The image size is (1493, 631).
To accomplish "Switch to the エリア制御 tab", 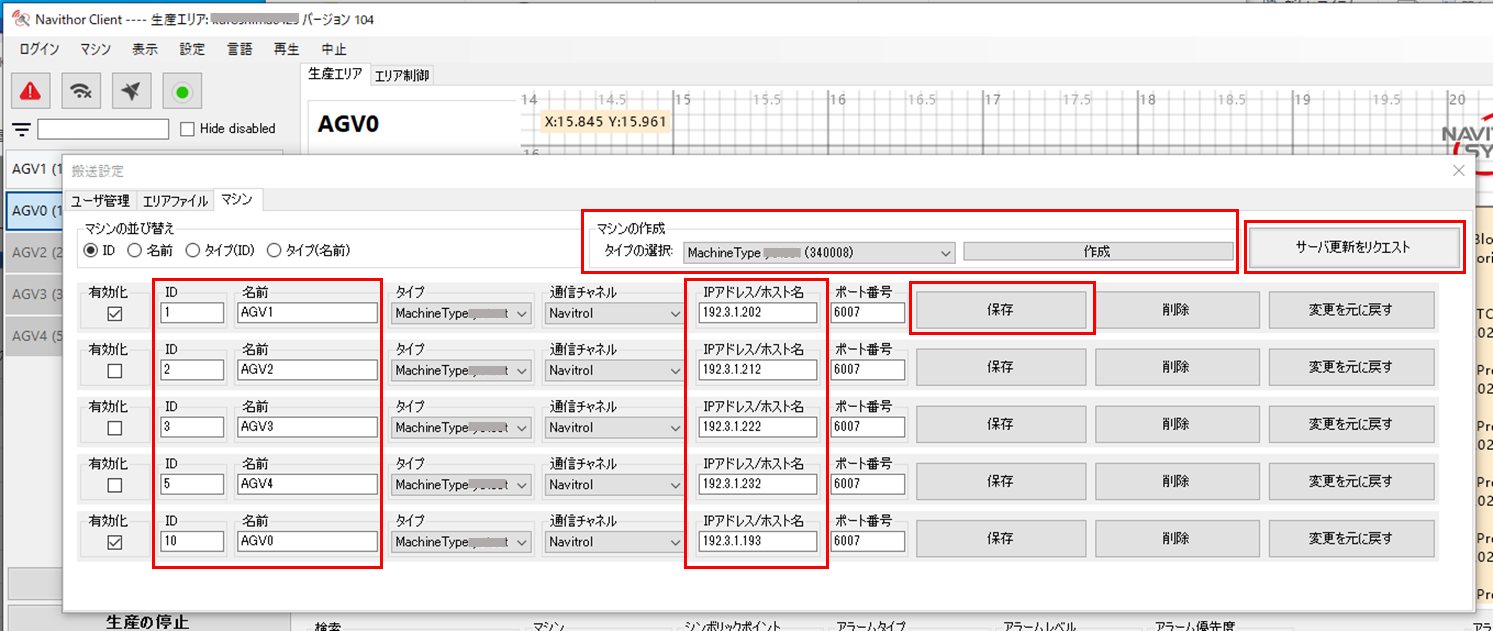I will pos(402,75).
